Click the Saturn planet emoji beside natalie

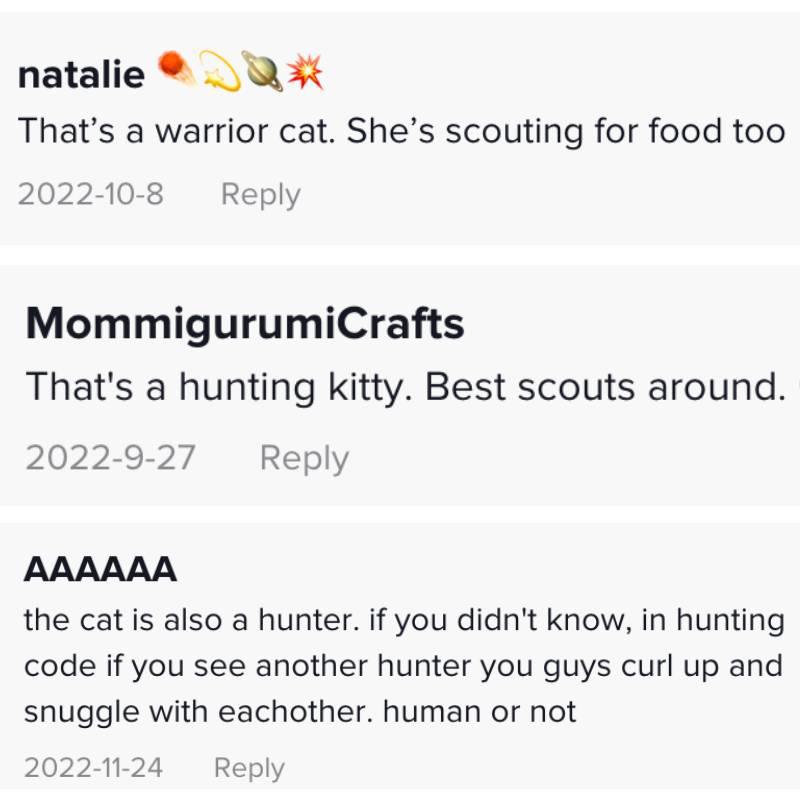pos(262,71)
